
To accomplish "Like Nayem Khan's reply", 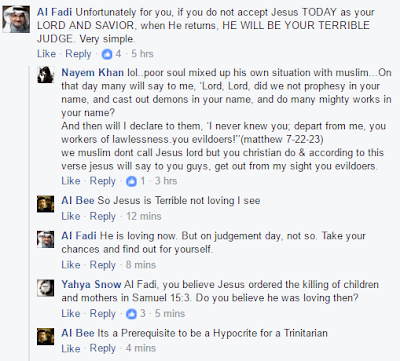I will coord(71,181).
